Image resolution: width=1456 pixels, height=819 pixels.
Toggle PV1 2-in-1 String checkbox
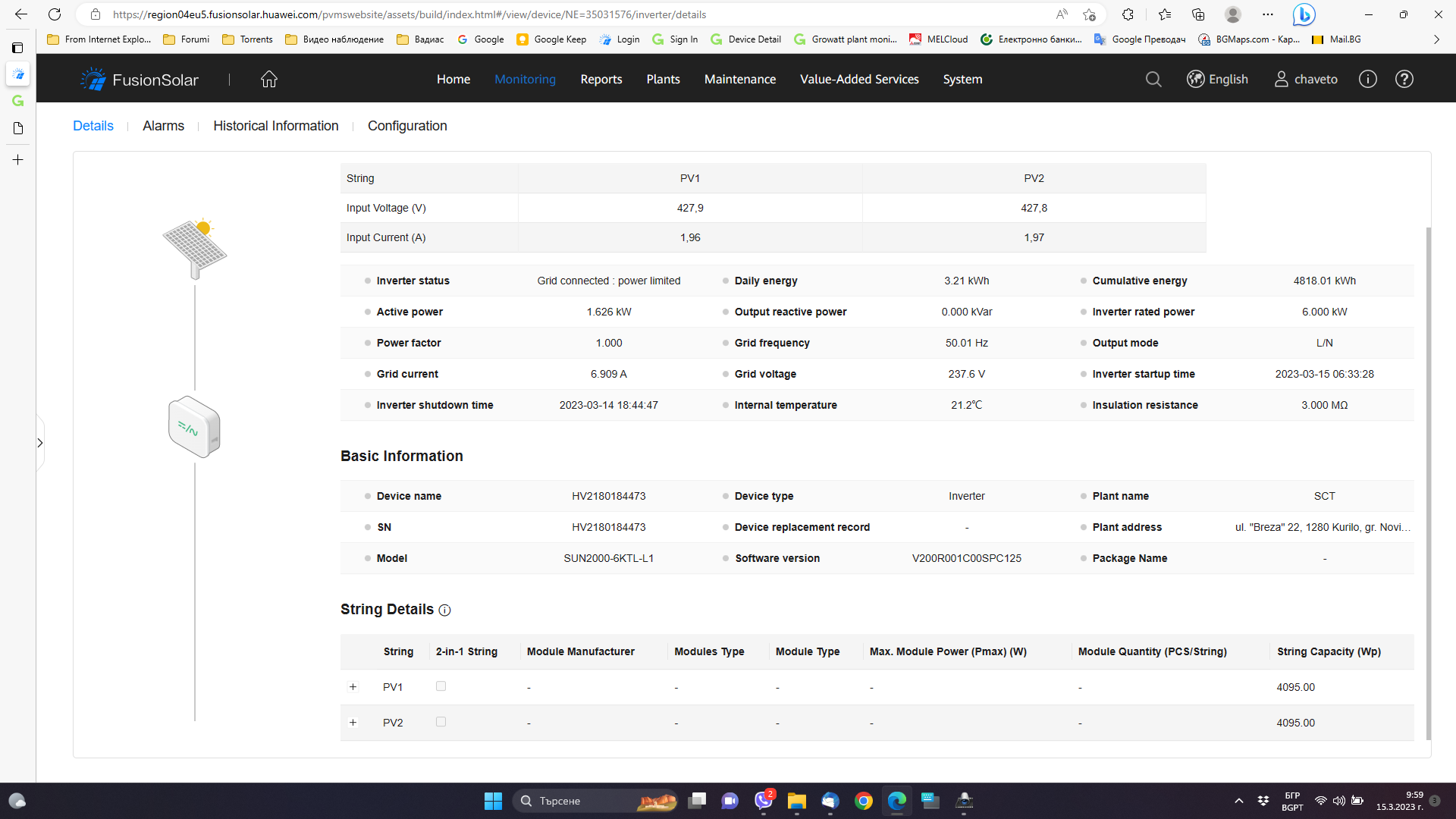[x=441, y=686]
